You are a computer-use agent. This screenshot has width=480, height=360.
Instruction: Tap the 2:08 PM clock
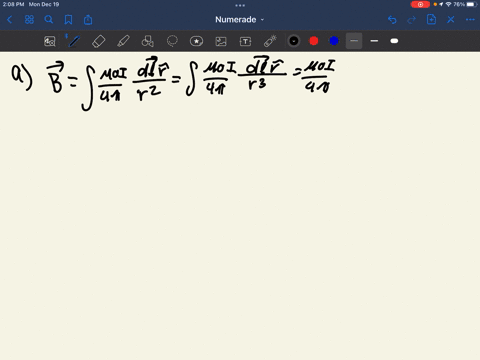[x=14, y=4]
